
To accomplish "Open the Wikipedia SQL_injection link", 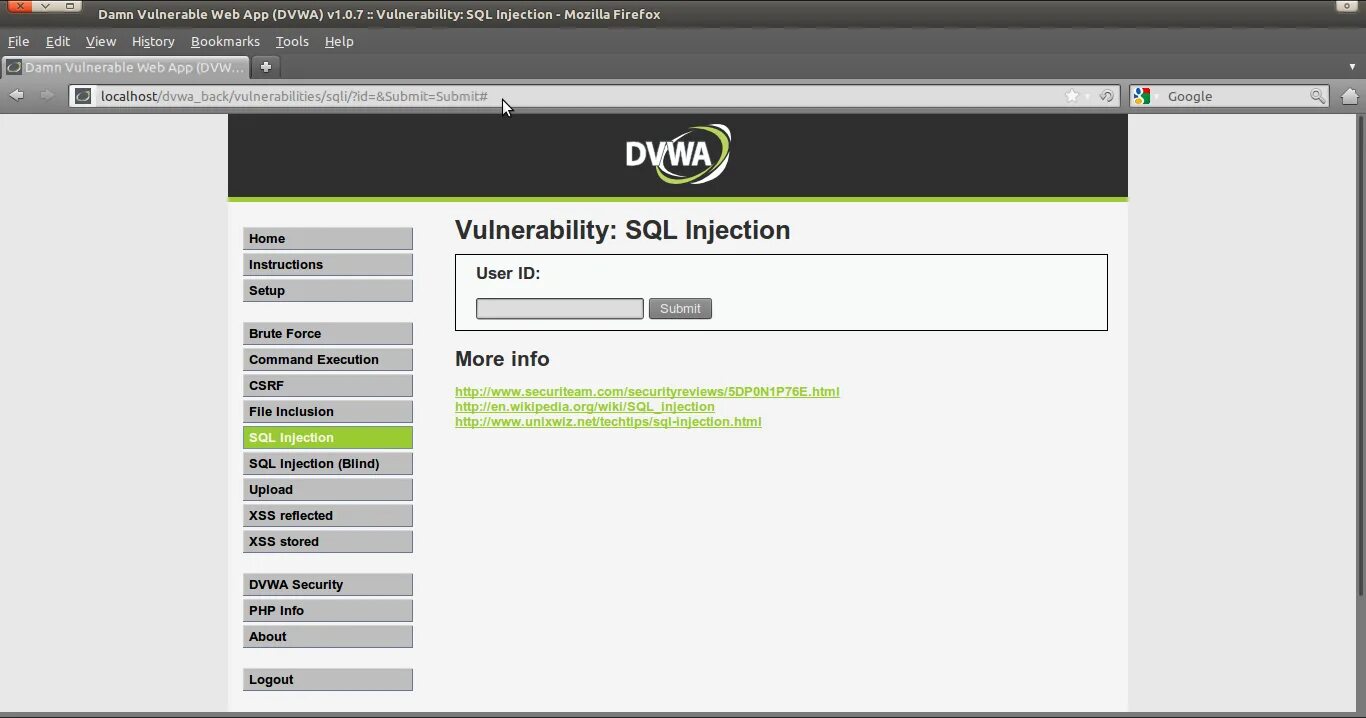I will [585, 407].
